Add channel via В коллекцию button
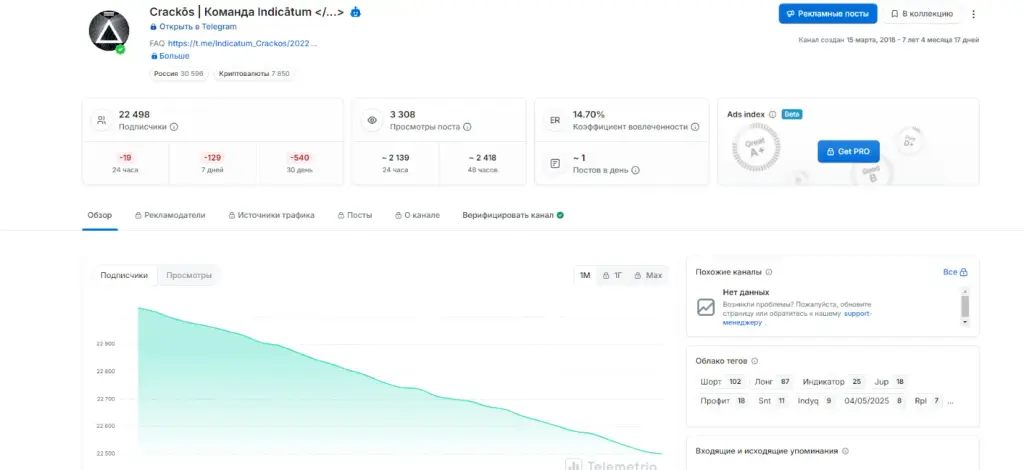Screen dimensions: 1024x470 [921, 14]
